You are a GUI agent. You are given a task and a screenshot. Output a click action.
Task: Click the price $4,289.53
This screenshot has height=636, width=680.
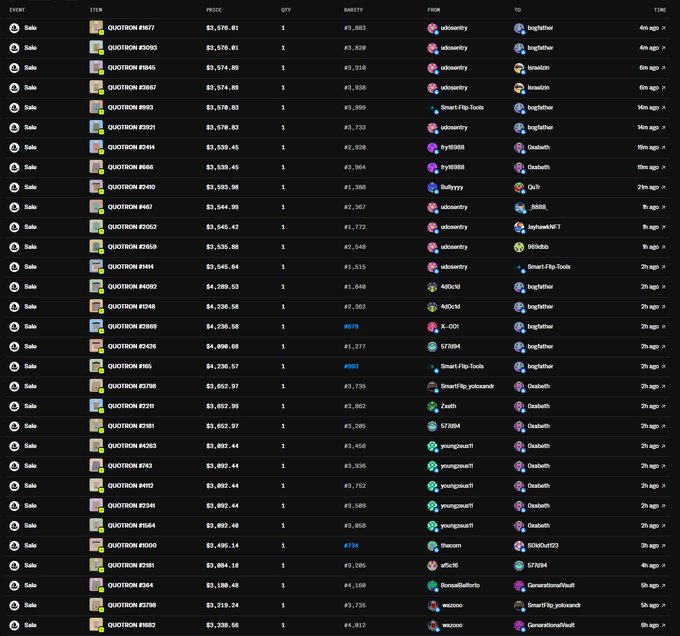[222, 287]
